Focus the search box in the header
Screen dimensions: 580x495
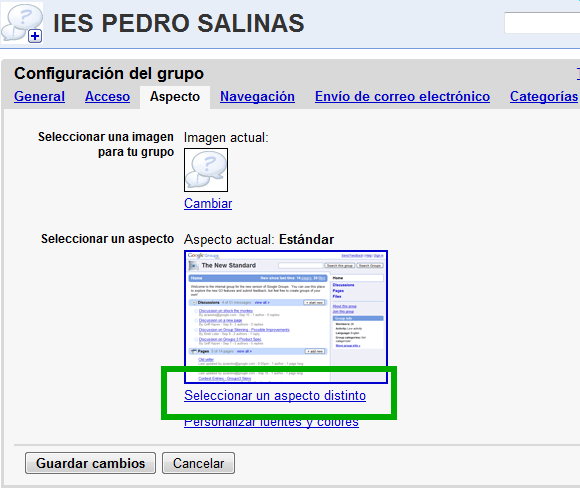coord(542,23)
